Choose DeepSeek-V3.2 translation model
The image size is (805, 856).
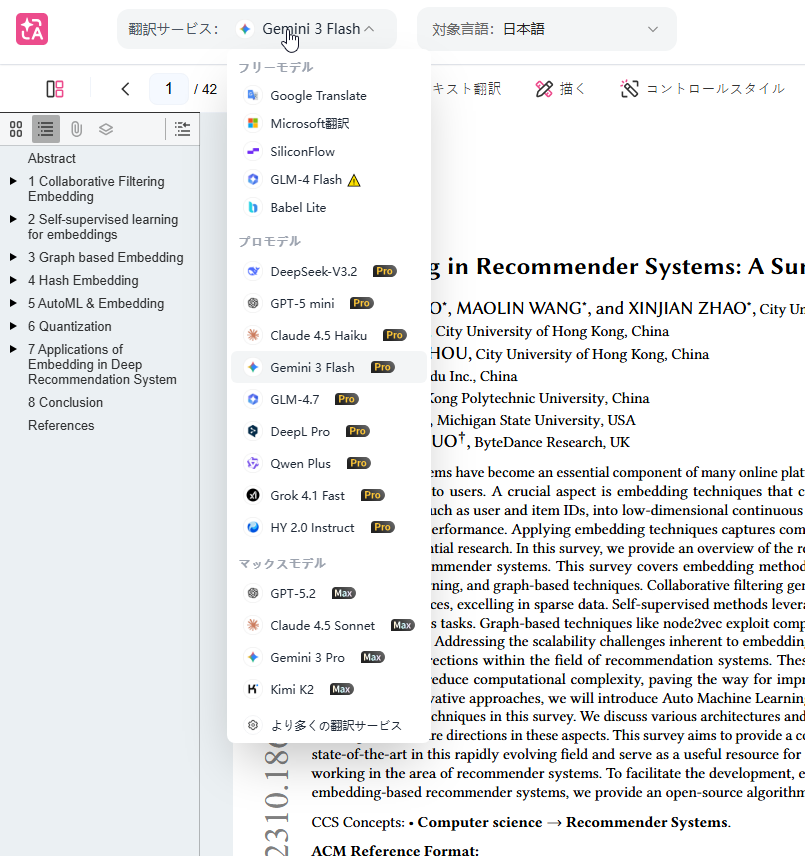click(313, 271)
